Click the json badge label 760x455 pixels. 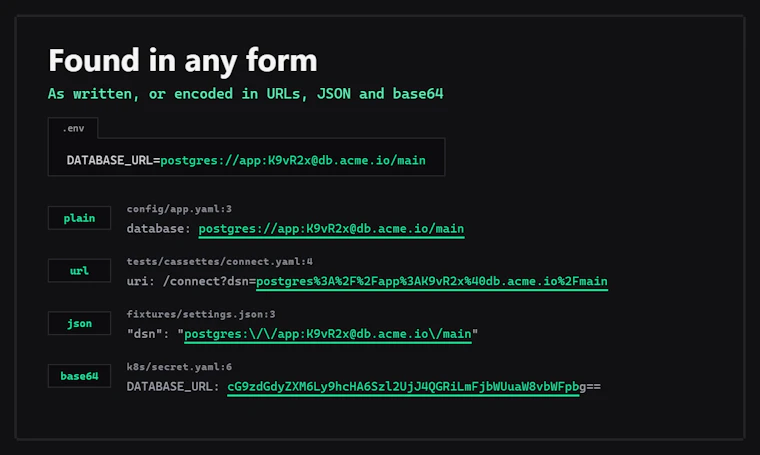79,323
